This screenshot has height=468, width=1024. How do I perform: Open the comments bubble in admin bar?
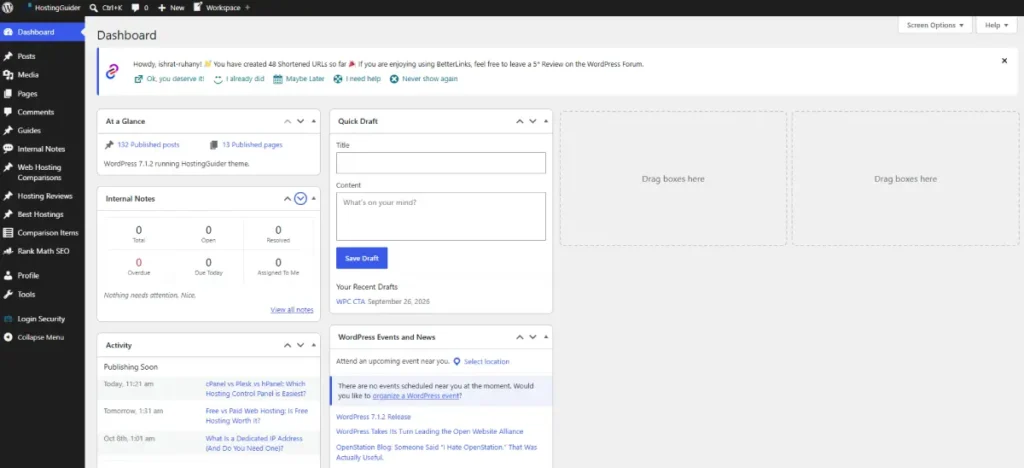(x=140, y=8)
